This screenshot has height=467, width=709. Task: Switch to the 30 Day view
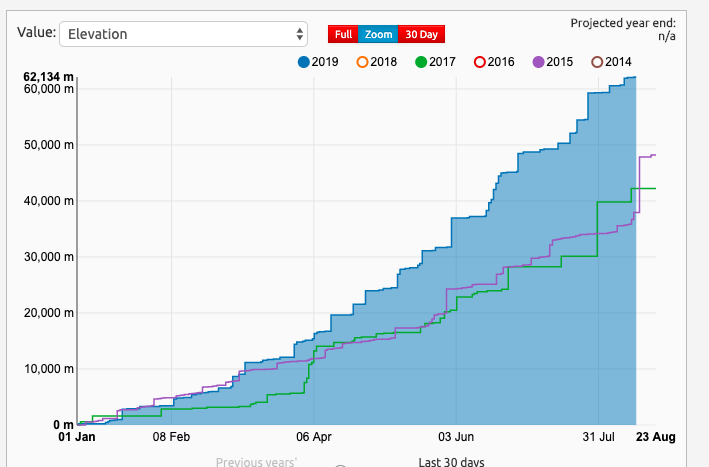point(421,34)
